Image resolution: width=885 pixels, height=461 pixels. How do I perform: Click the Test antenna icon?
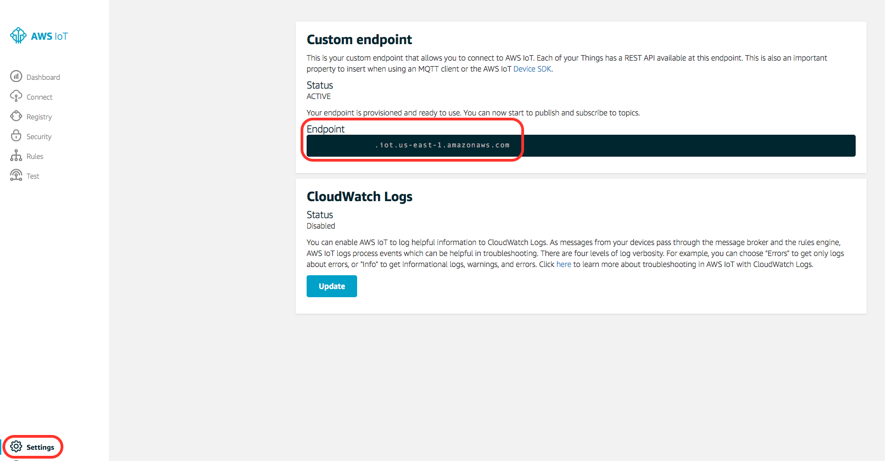16,175
